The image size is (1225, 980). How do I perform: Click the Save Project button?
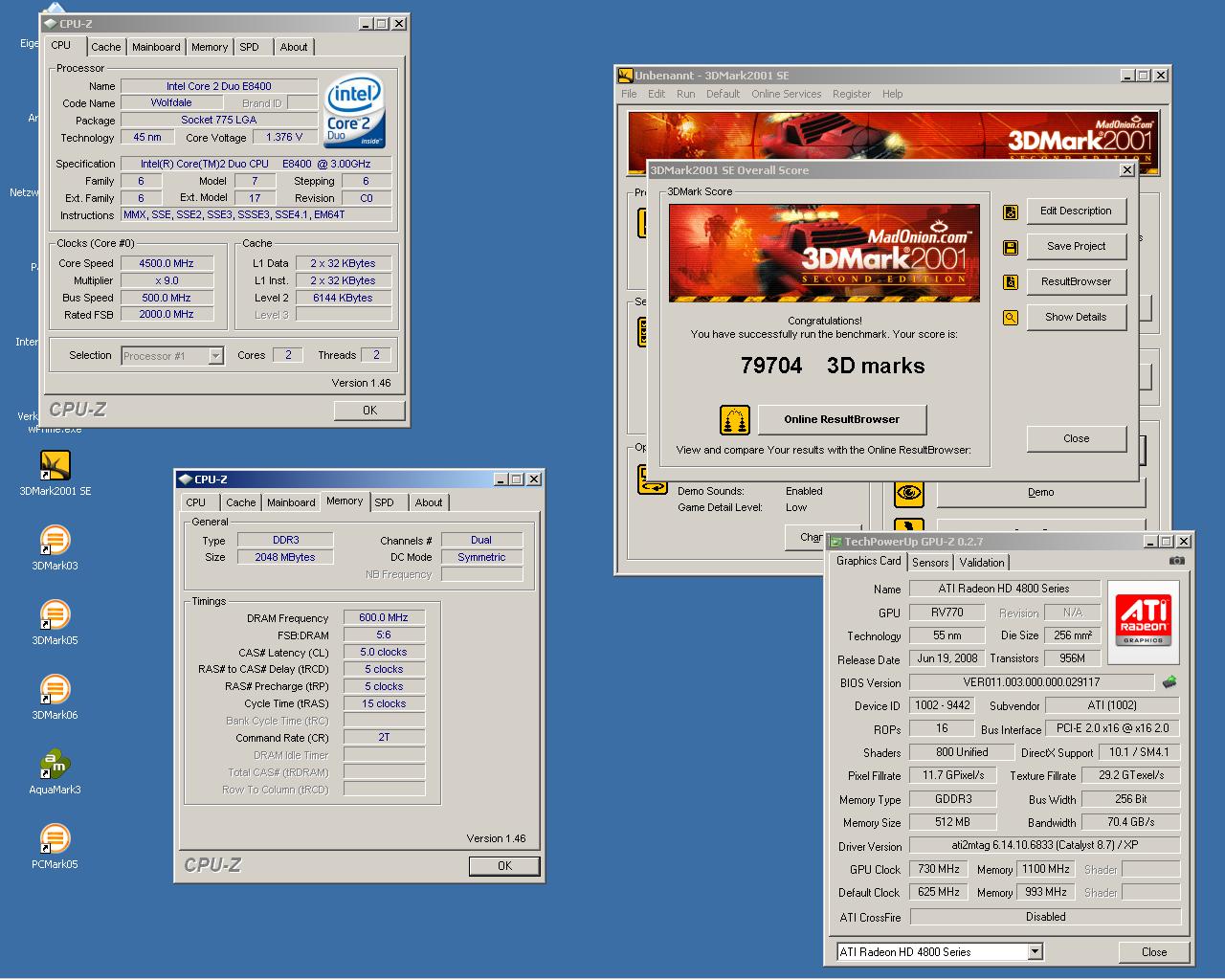pyautogui.click(x=1076, y=247)
